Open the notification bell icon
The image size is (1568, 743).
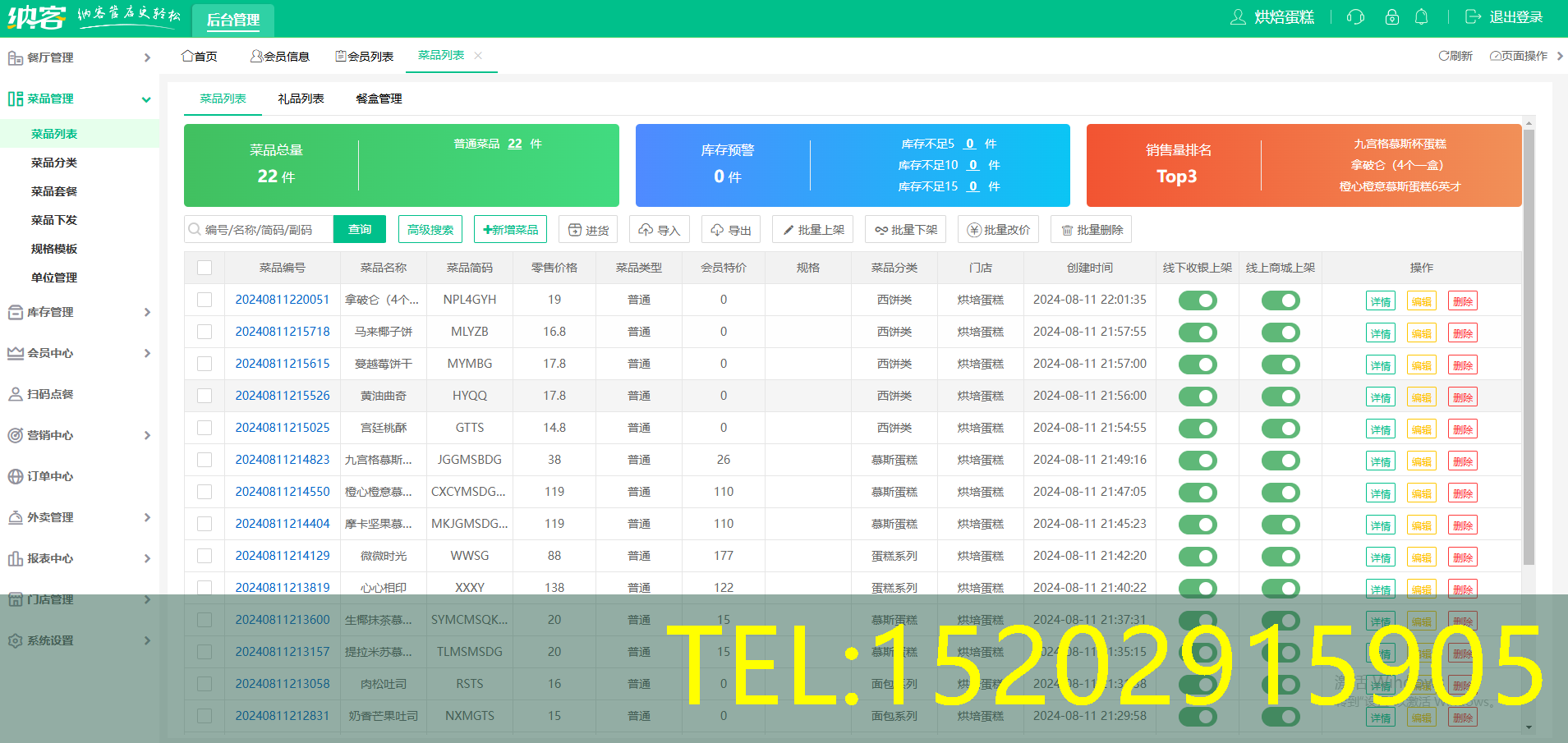pos(1421,17)
